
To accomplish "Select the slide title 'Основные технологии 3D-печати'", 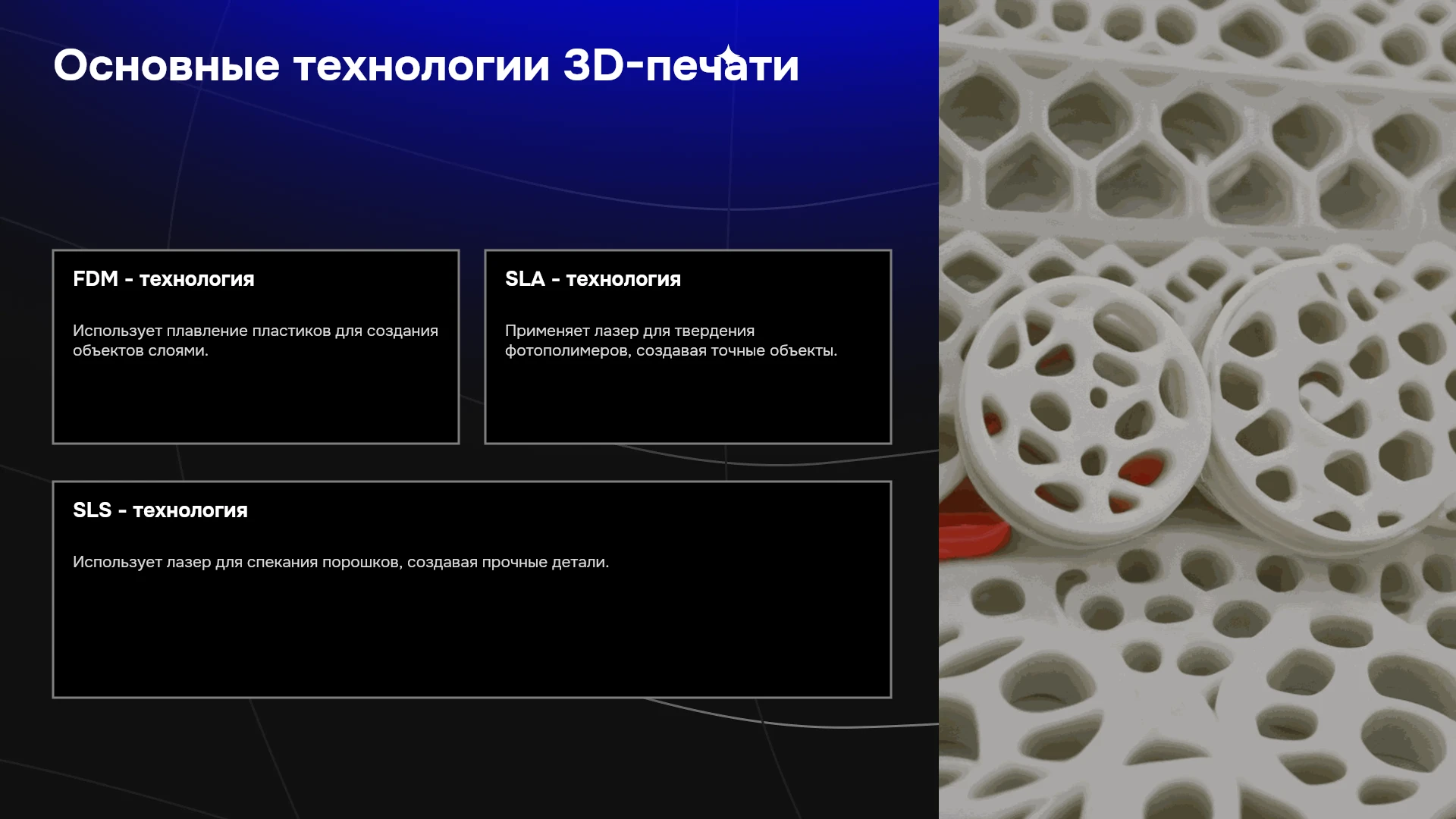I will 426,65.
